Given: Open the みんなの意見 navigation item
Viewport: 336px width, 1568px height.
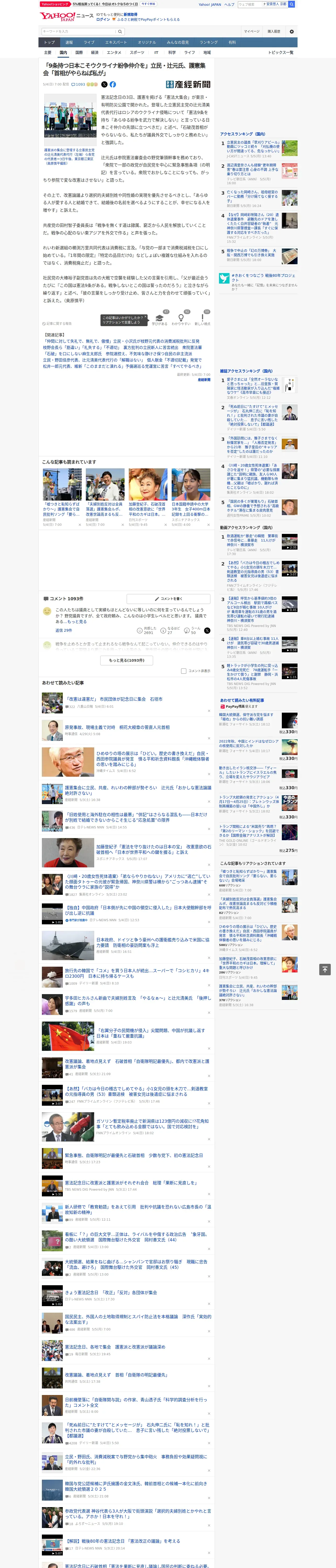Looking at the screenshot, I should coord(177,42).
